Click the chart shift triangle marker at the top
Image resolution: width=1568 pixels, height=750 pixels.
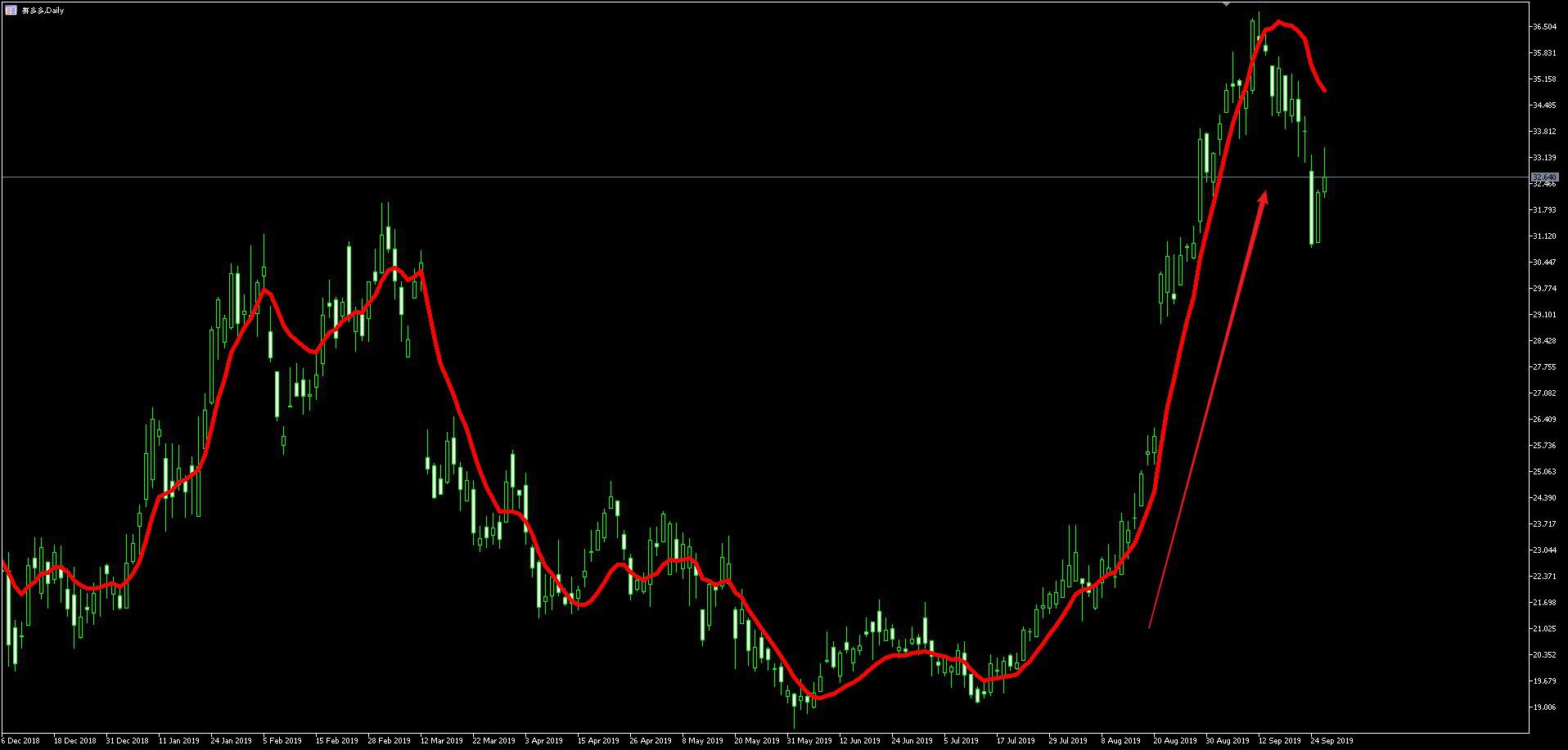(x=1226, y=4)
